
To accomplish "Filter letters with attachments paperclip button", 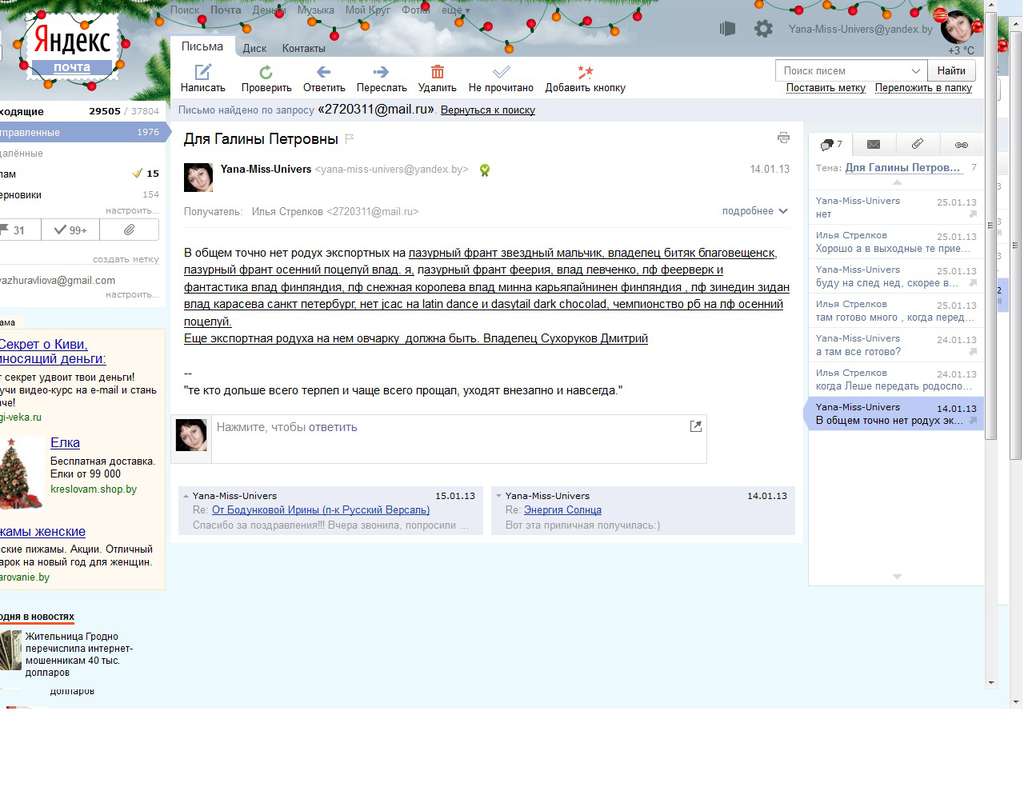I will pos(129,230).
